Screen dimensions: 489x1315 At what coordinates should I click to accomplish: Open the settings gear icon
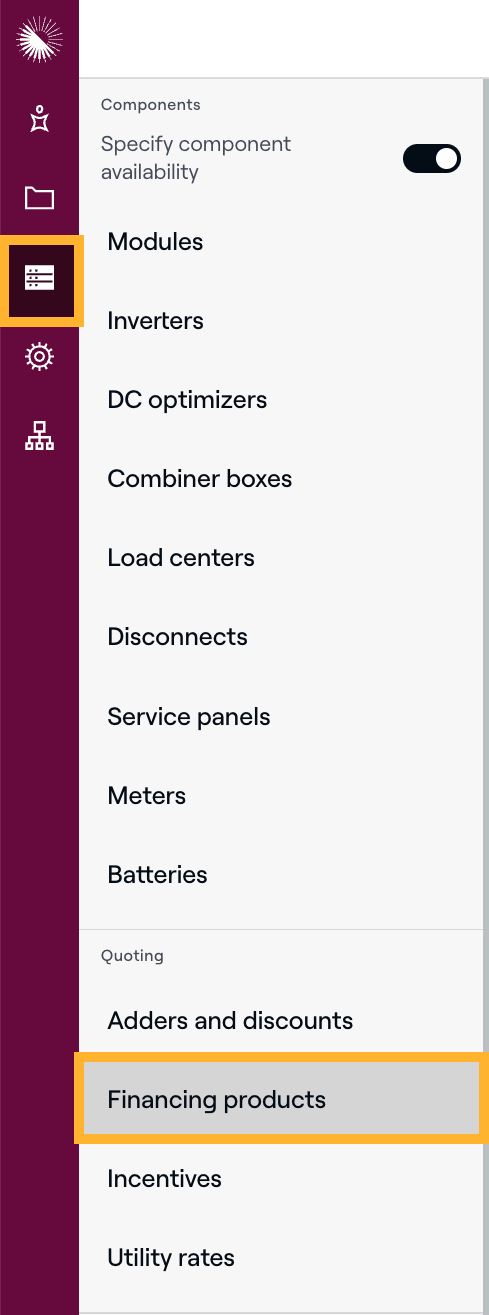click(x=39, y=356)
